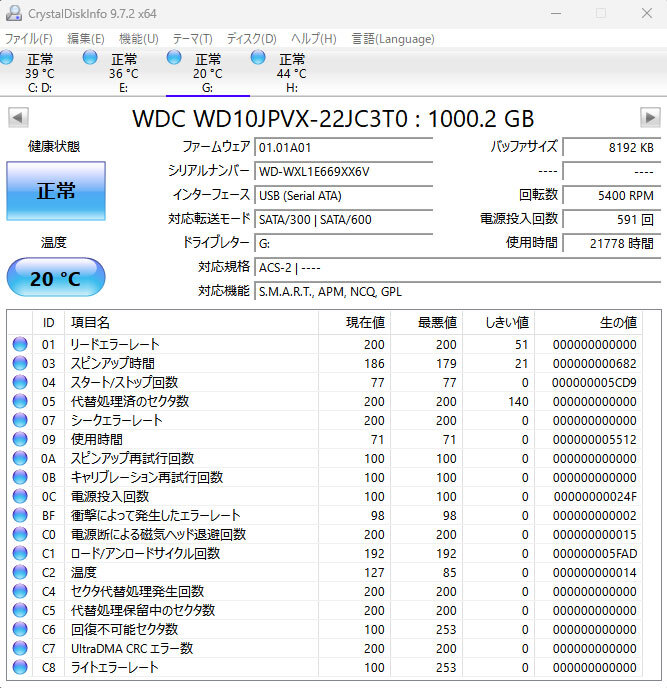The height and width of the screenshot is (688, 667).
Task: Click status orb for ID 01 リードエラーレート
Action: pyautogui.click(x=20, y=344)
